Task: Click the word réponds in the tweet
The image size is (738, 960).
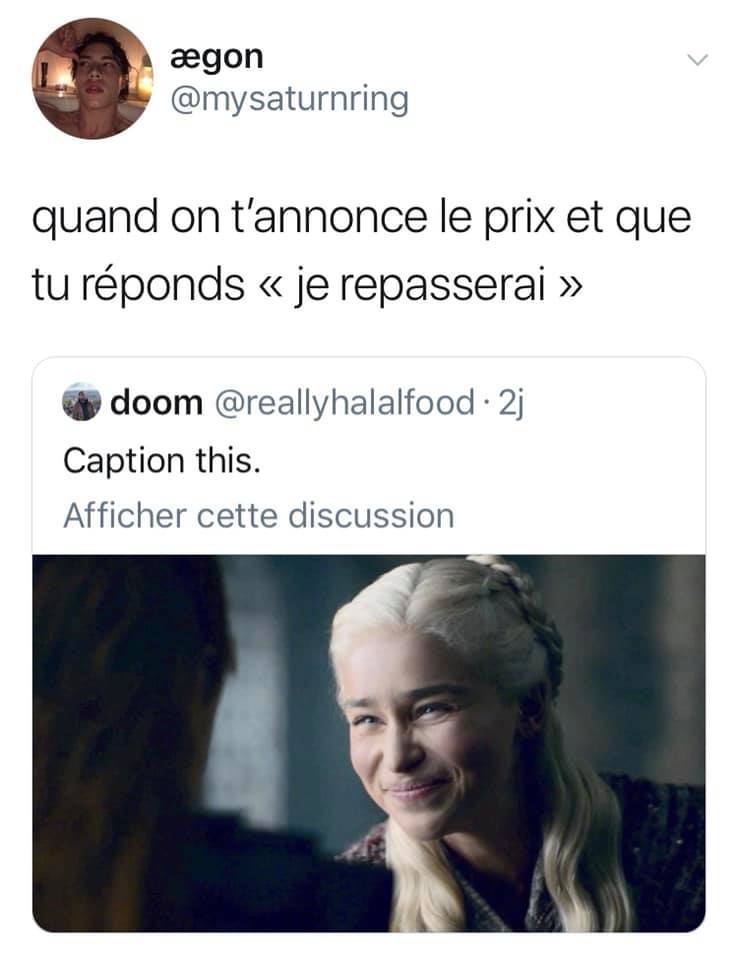Action: (164, 285)
